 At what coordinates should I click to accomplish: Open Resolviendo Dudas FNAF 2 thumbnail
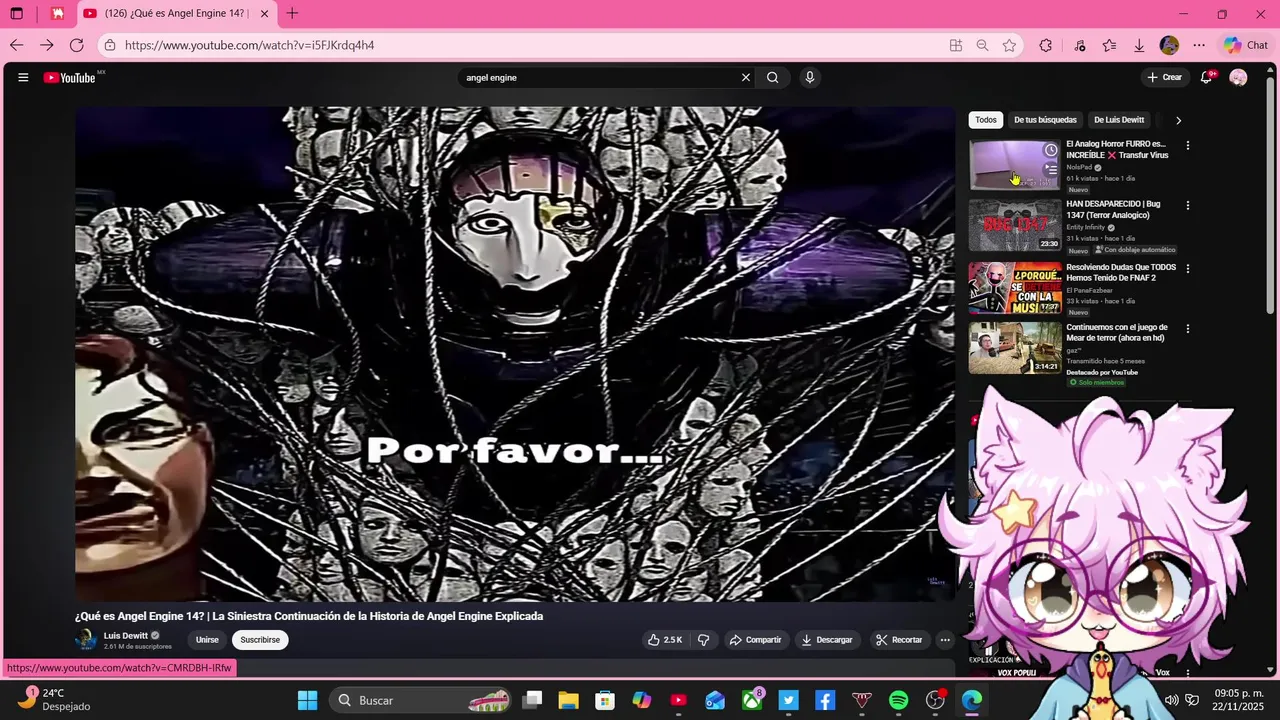pyautogui.click(x=1014, y=287)
